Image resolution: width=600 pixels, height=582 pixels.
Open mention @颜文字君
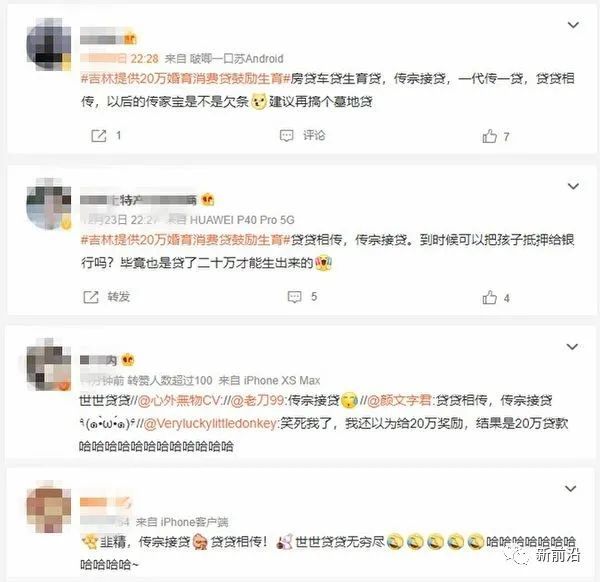tap(400, 401)
